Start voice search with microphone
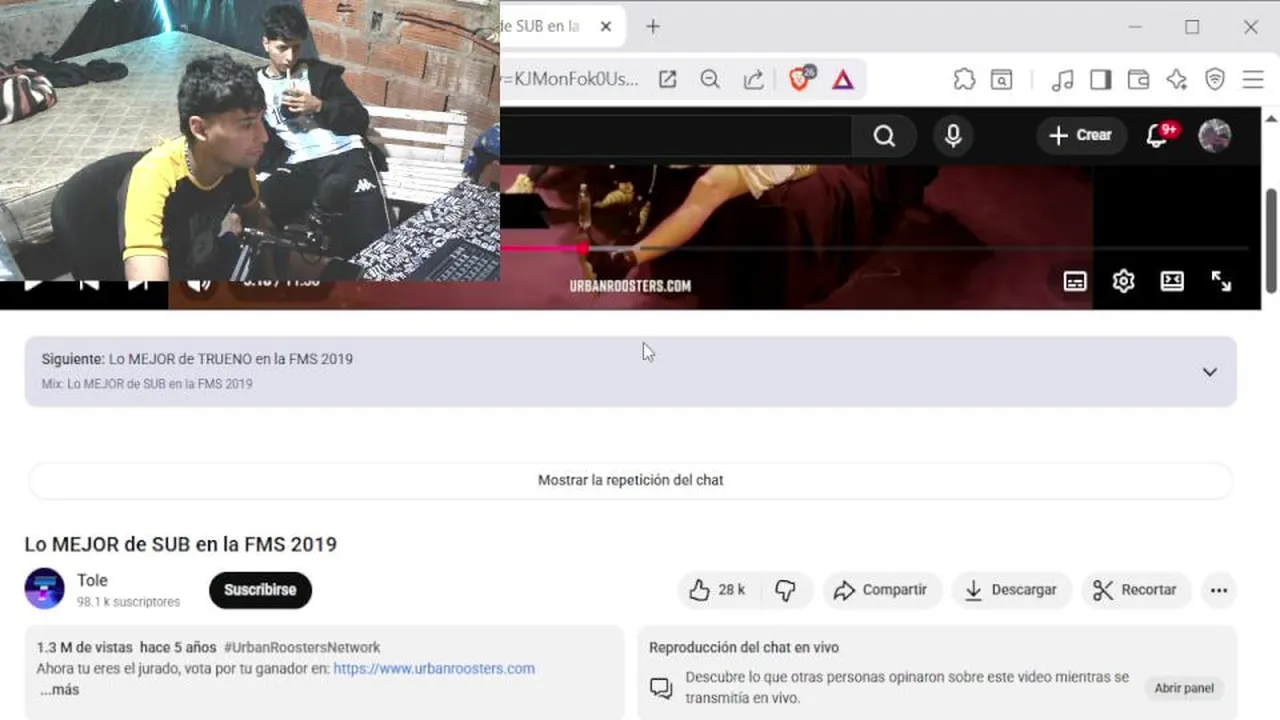This screenshot has width=1280, height=720. pyautogui.click(x=953, y=135)
